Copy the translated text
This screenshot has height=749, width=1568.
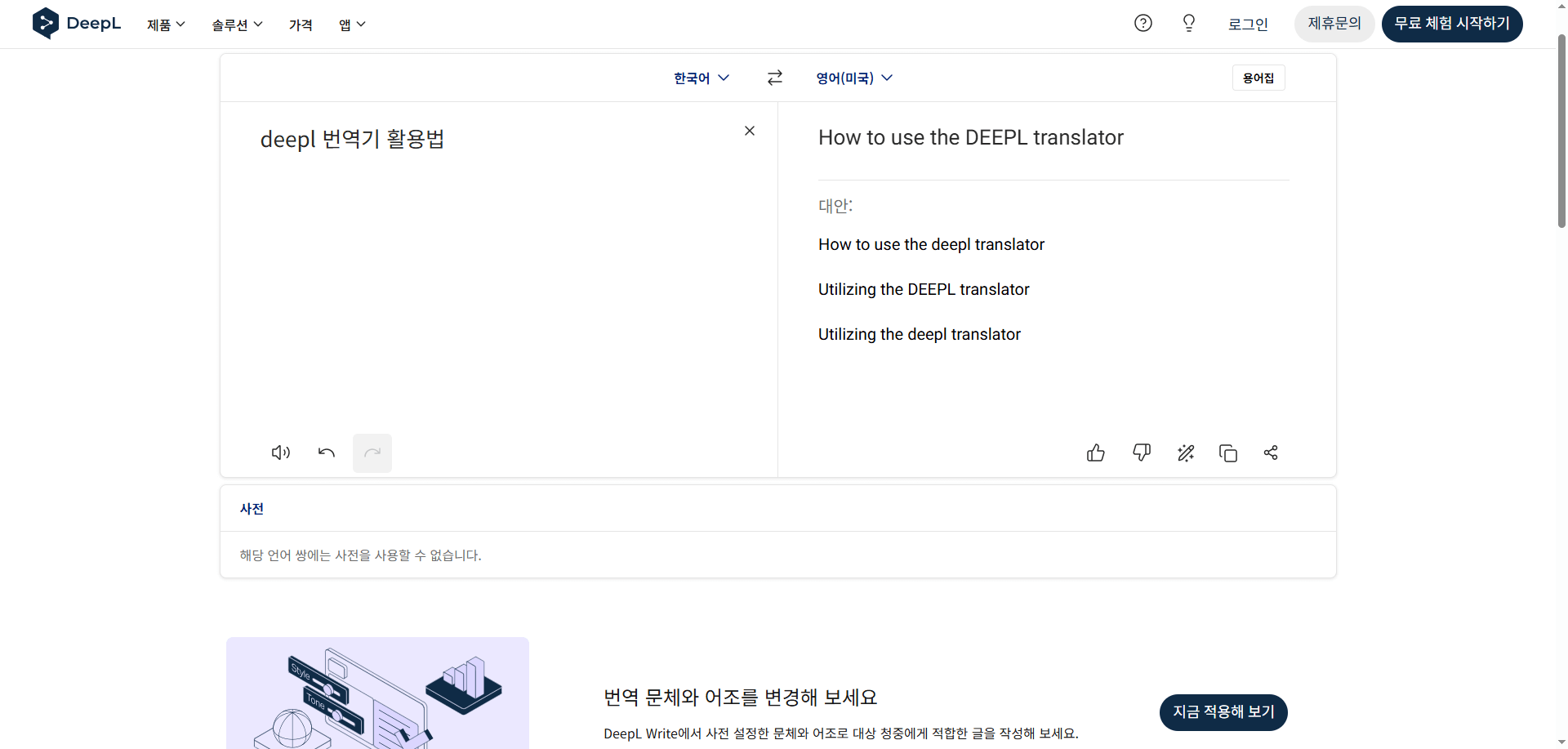(1228, 453)
